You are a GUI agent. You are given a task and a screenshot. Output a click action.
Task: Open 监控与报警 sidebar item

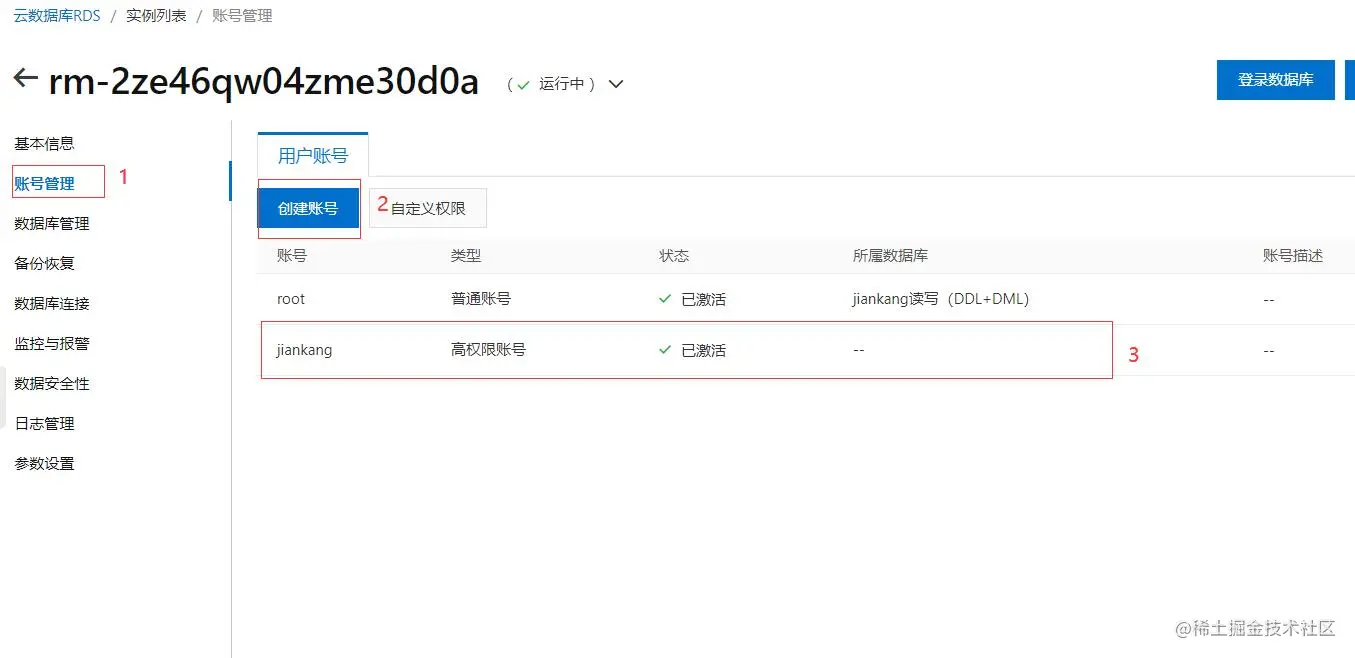click(x=52, y=343)
